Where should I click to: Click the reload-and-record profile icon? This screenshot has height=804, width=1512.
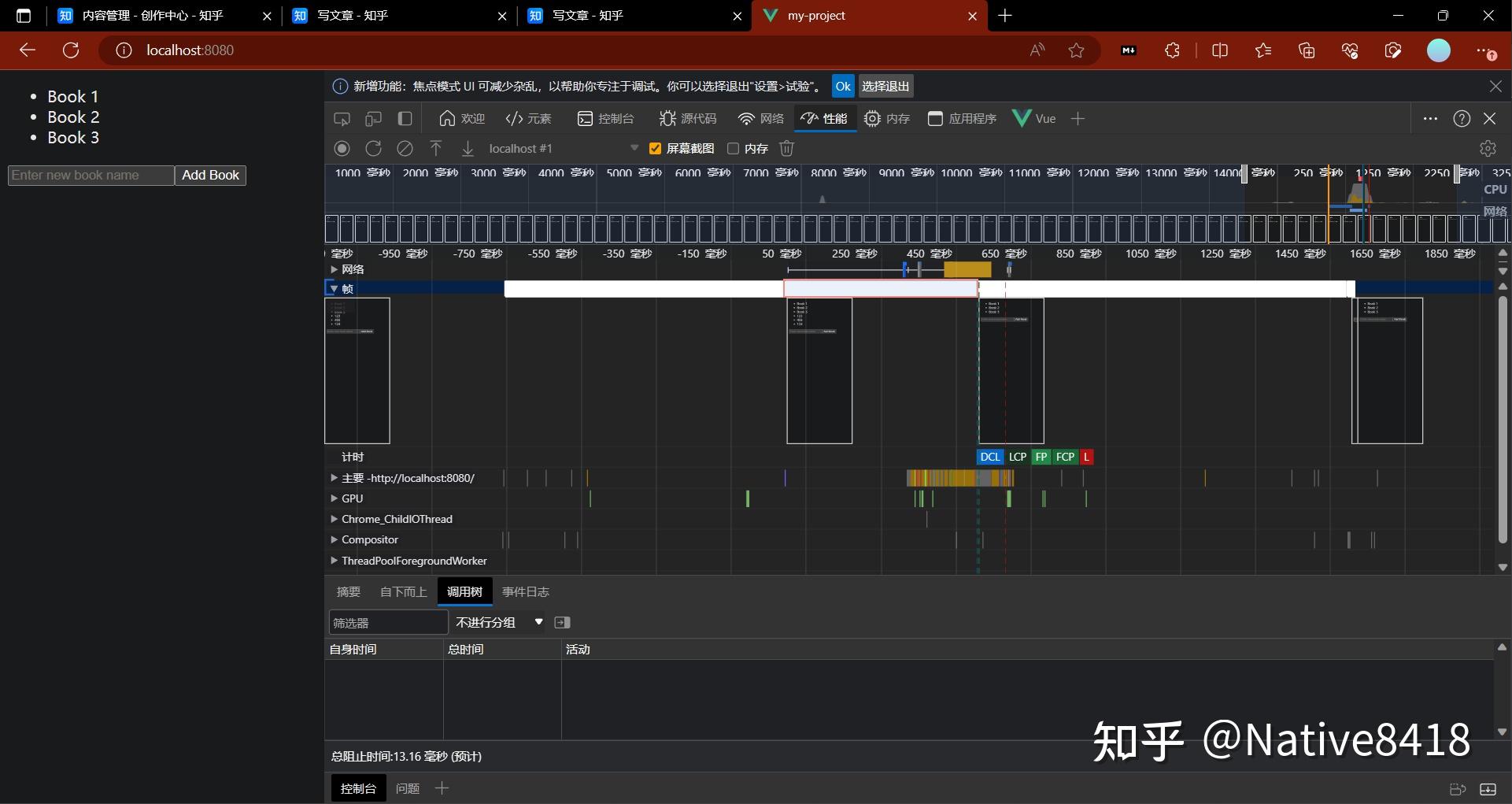pyautogui.click(x=373, y=148)
